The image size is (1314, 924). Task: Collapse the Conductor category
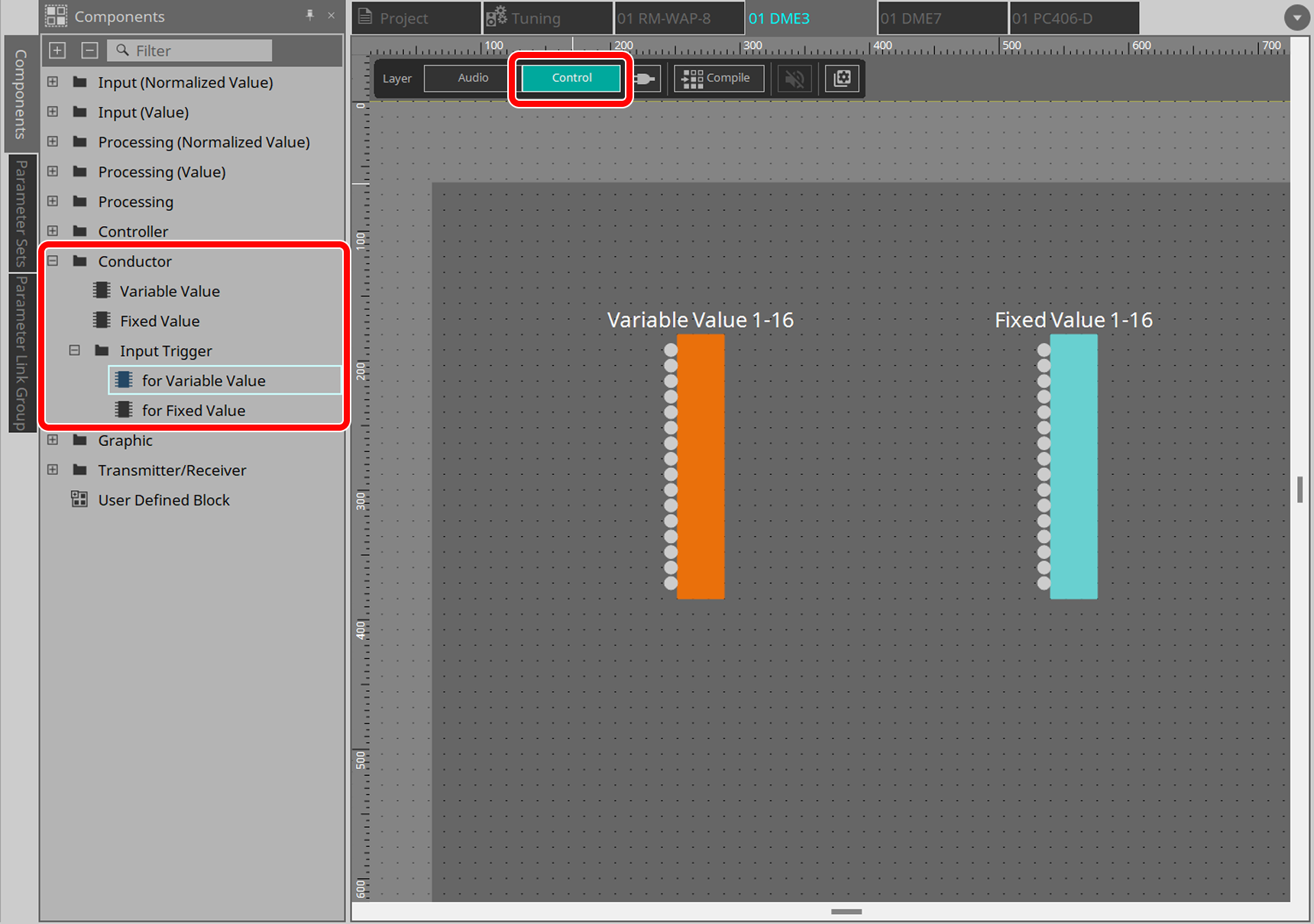click(53, 260)
